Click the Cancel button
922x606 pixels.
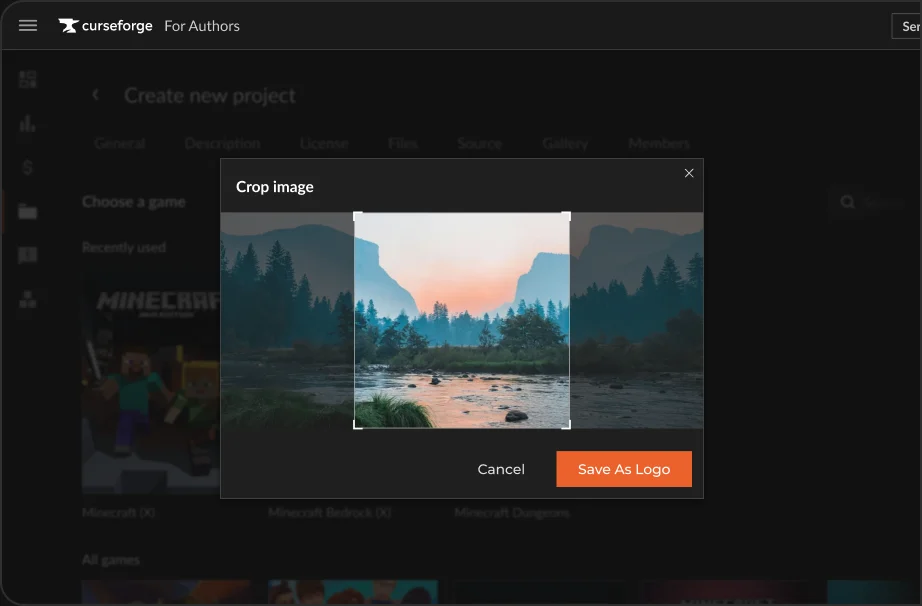tap(501, 469)
